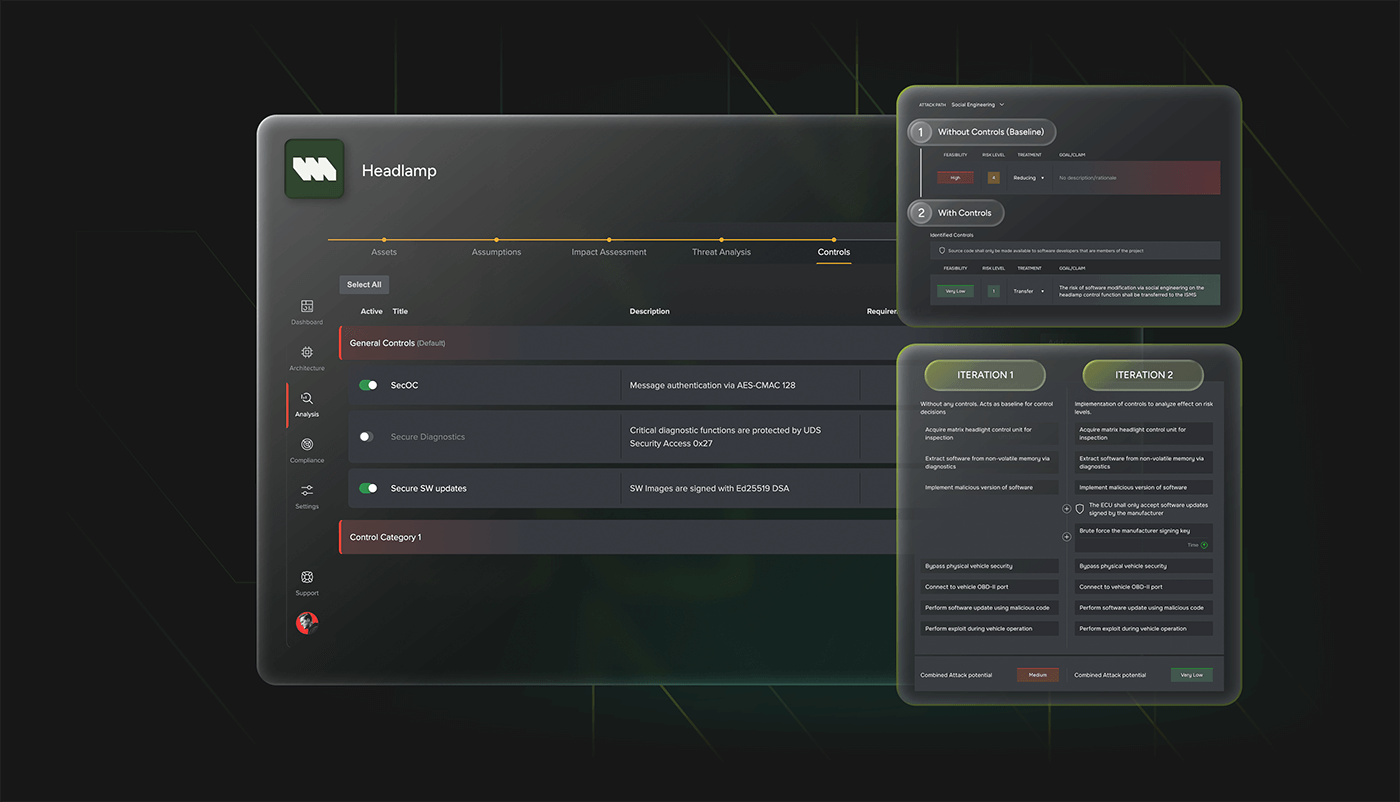Switch to the Impact Assessment tab
Screen dimensions: 1400x802
click(x=609, y=252)
